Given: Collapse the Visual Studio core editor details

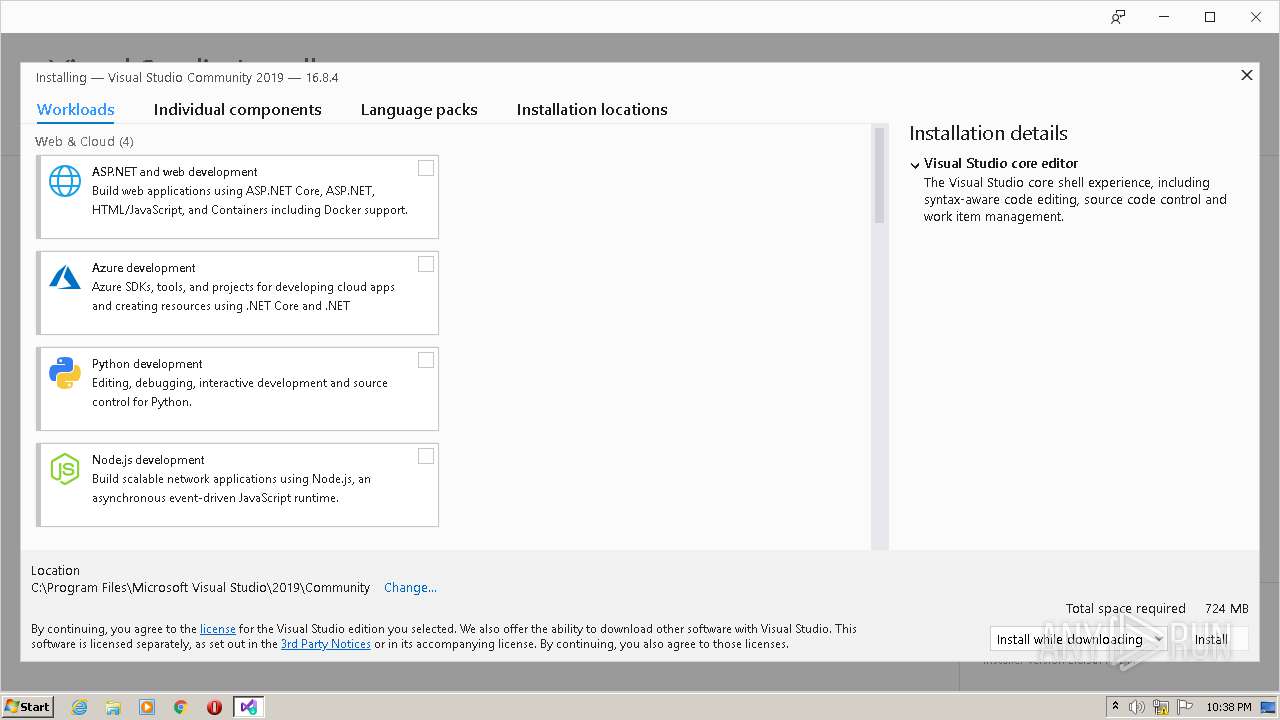Looking at the screenshot, I should pyautogui.click(x=915, y=165).
